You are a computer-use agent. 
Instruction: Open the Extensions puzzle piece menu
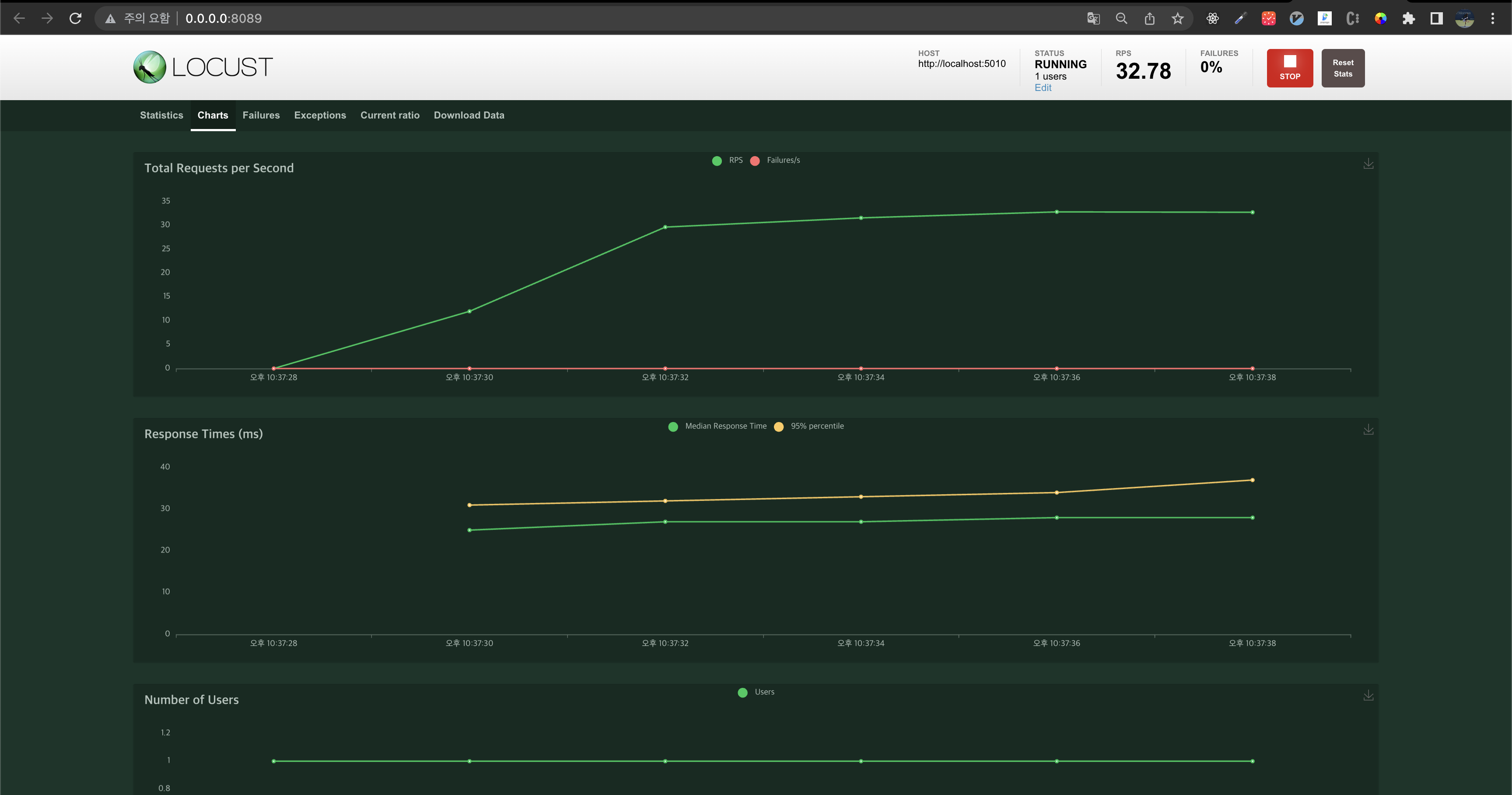coord(1408,18)
